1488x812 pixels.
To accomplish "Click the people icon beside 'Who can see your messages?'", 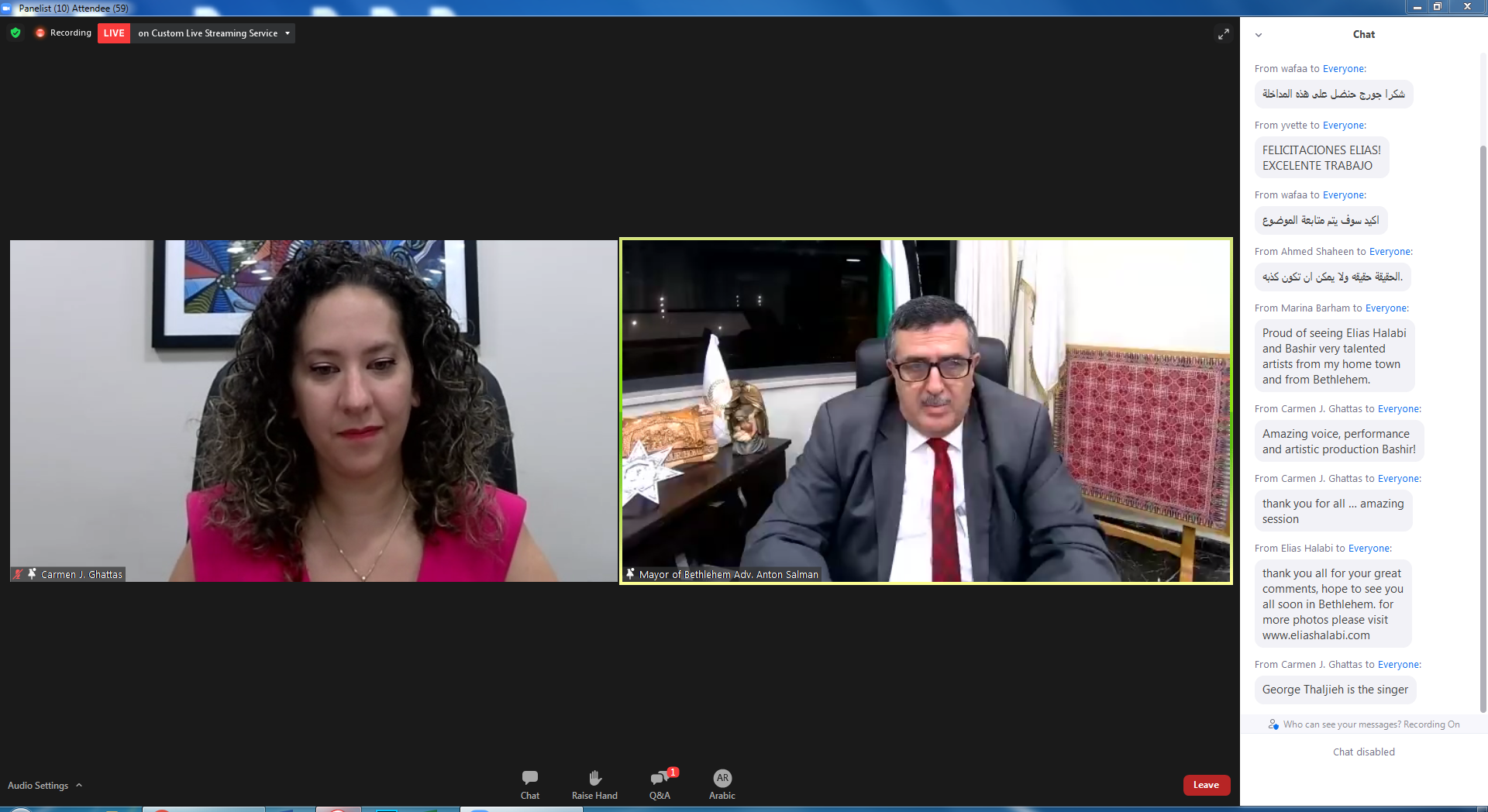I will (1273, 724).
